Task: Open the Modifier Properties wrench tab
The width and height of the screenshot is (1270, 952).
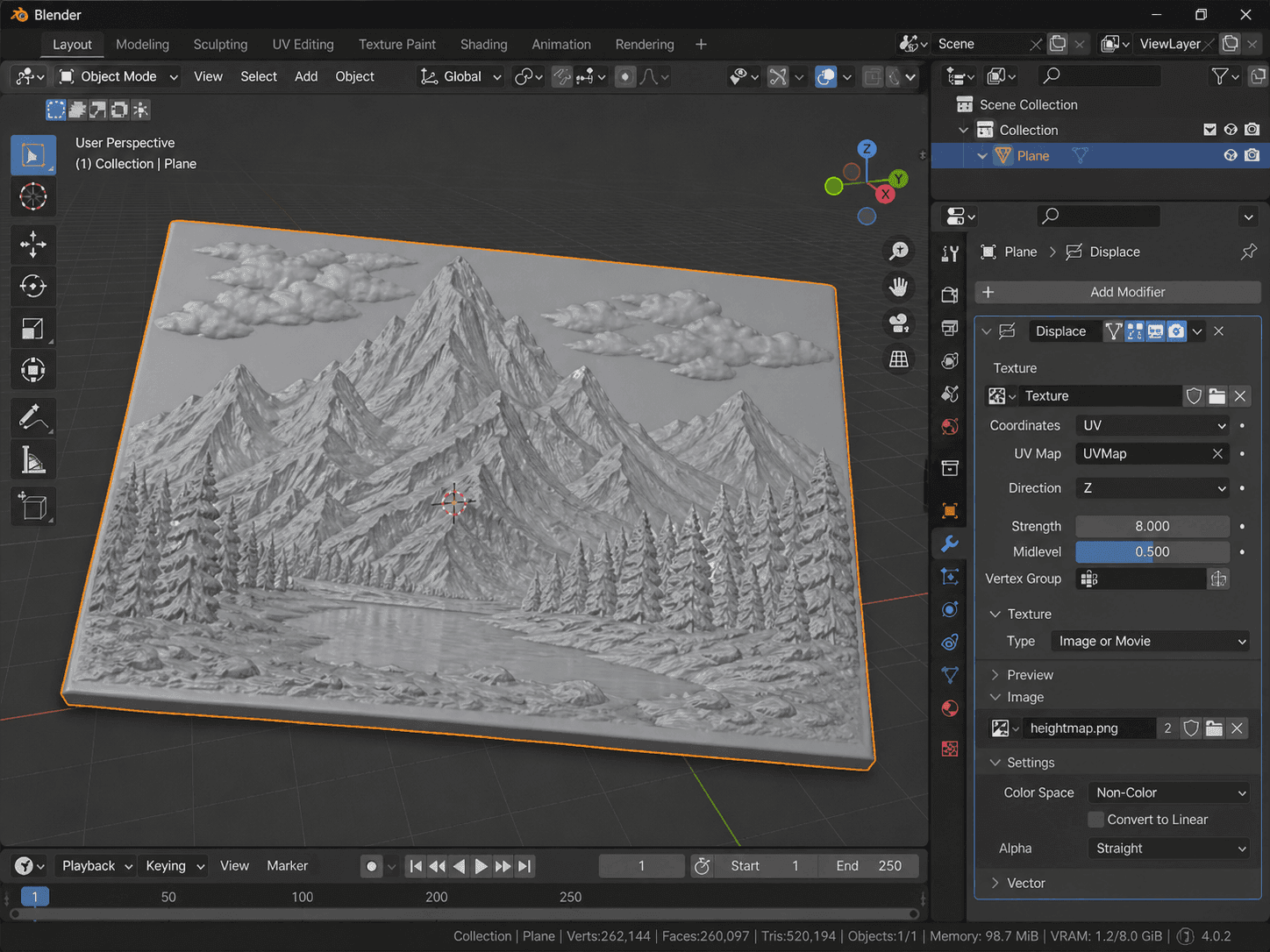Action: point(949,543)
